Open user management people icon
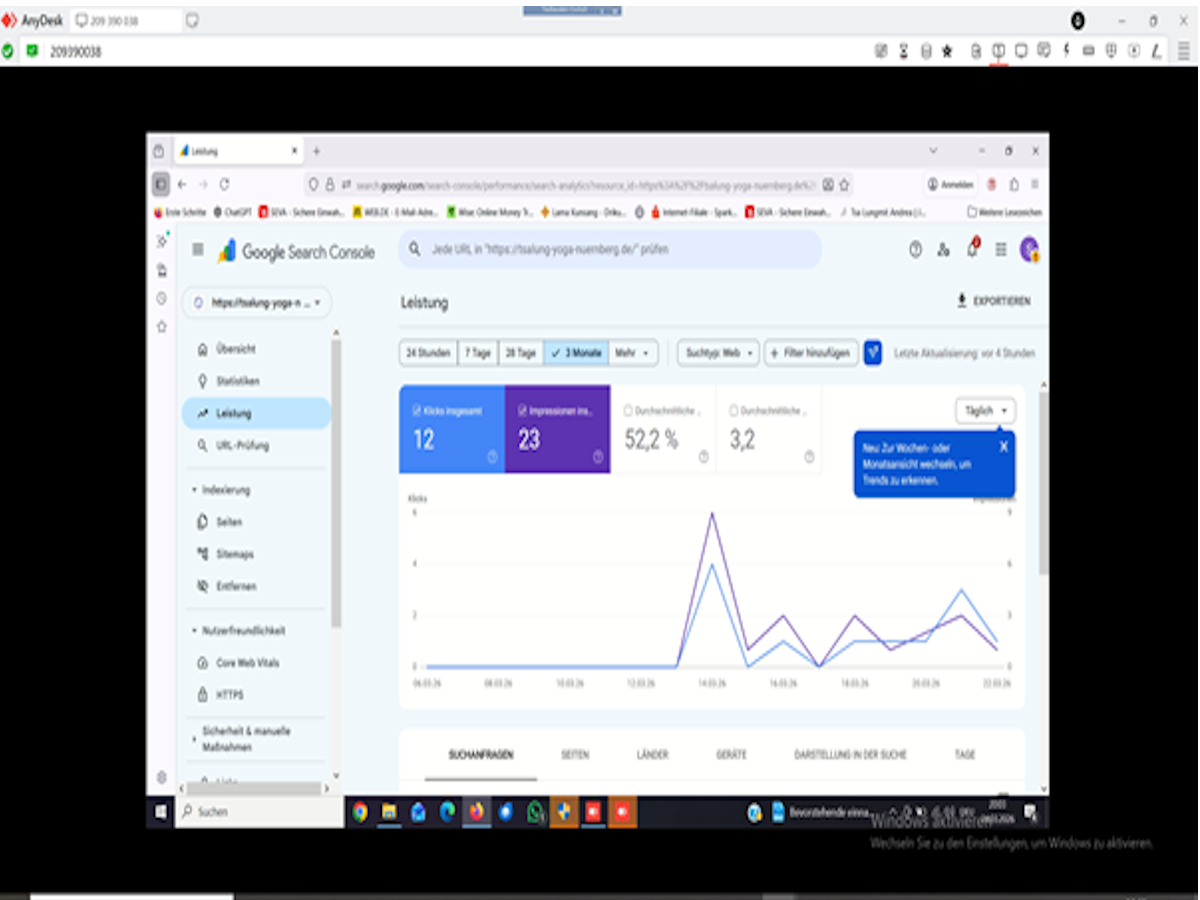This screenshot has width=1200, height=900. pyautogui.click(x=943, y=250)
